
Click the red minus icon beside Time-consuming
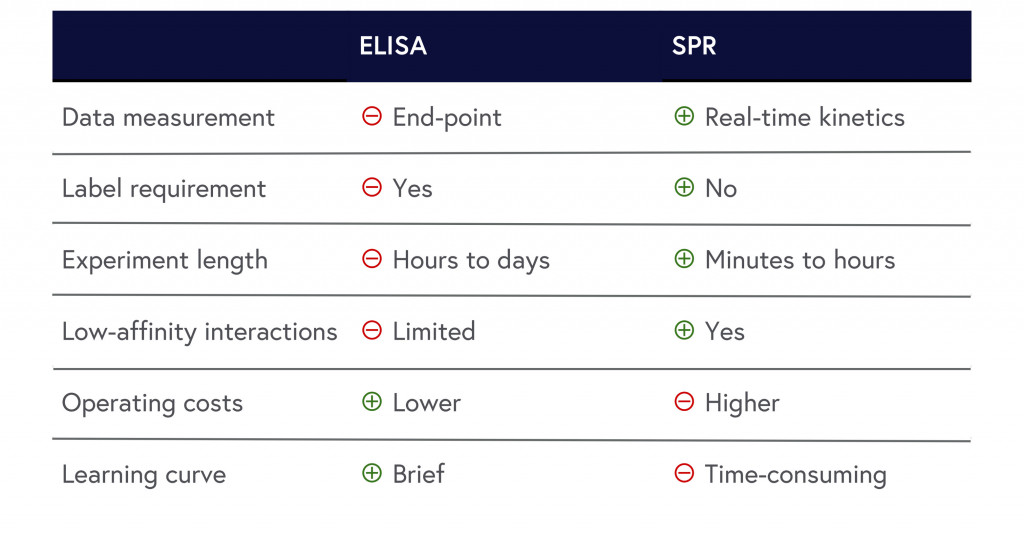click(x=684, y=472)
